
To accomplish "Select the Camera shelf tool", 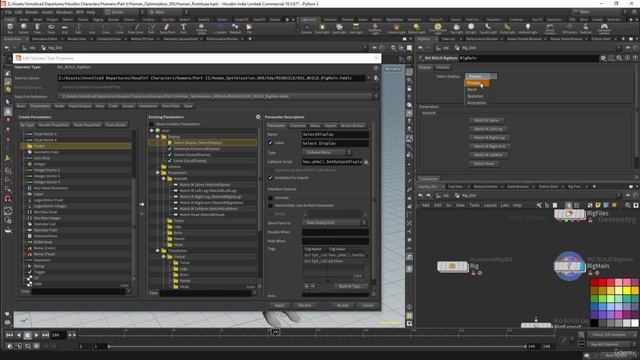I will point(306,28).
